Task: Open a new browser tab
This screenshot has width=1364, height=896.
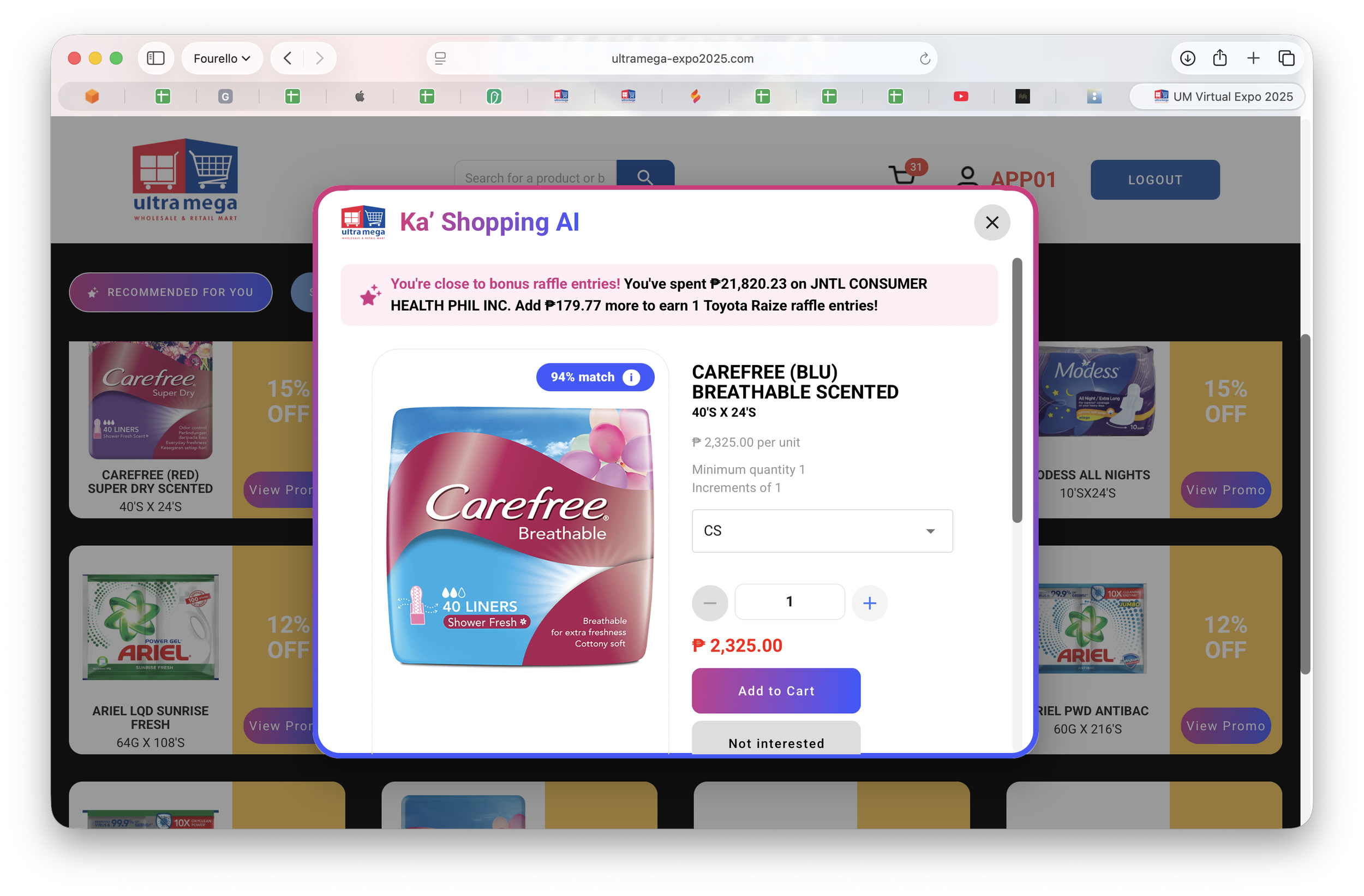Action: (1253, 58)
